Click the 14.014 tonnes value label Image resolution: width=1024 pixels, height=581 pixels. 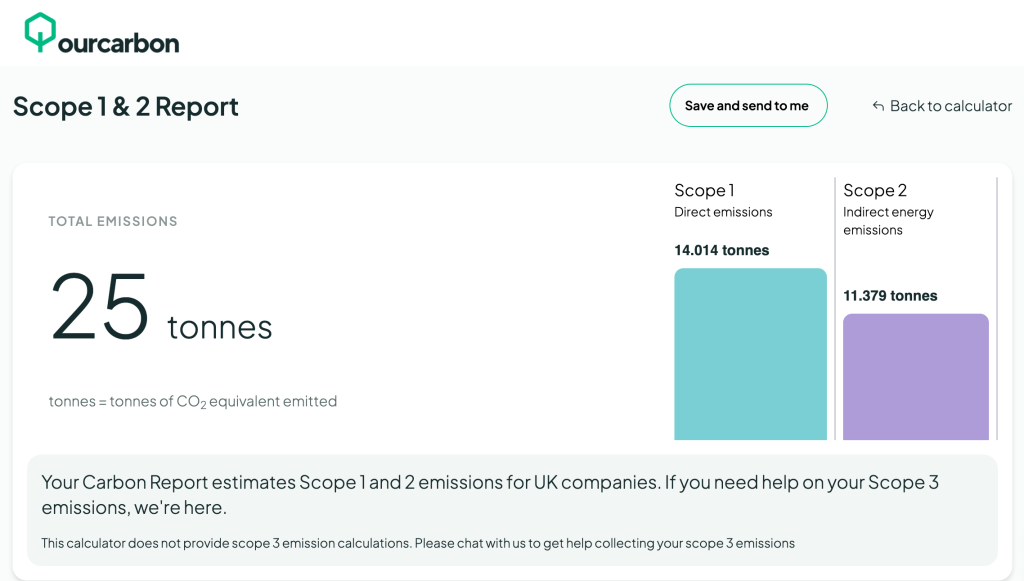721,250
